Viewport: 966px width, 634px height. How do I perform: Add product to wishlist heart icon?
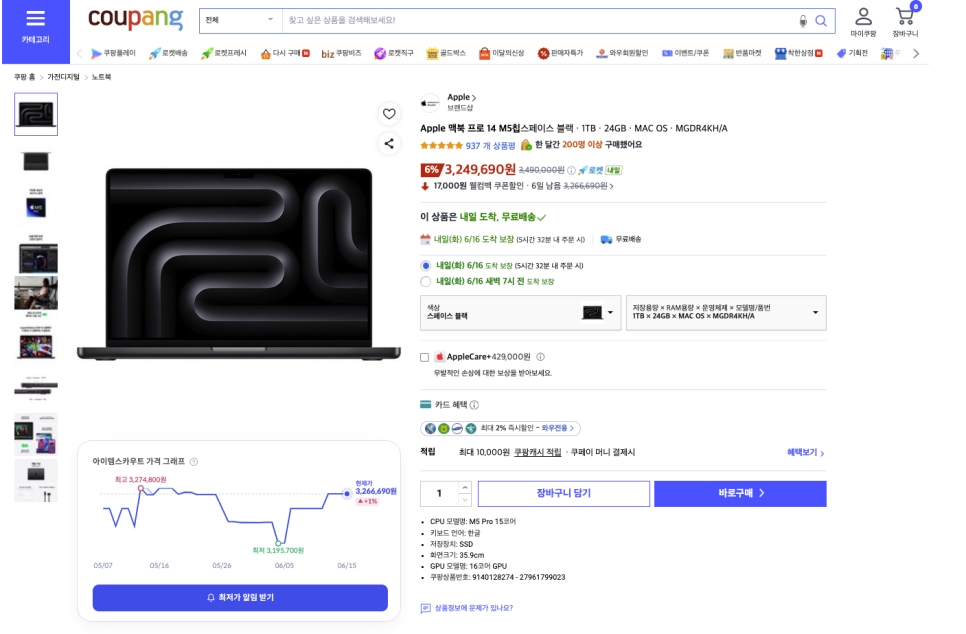click(389, 114)
